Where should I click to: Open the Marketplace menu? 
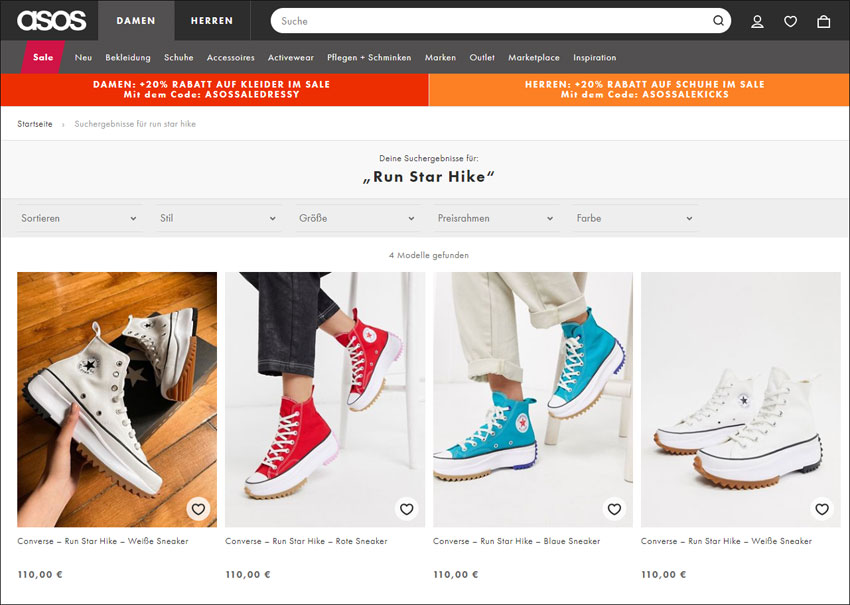tap(534, 57)
